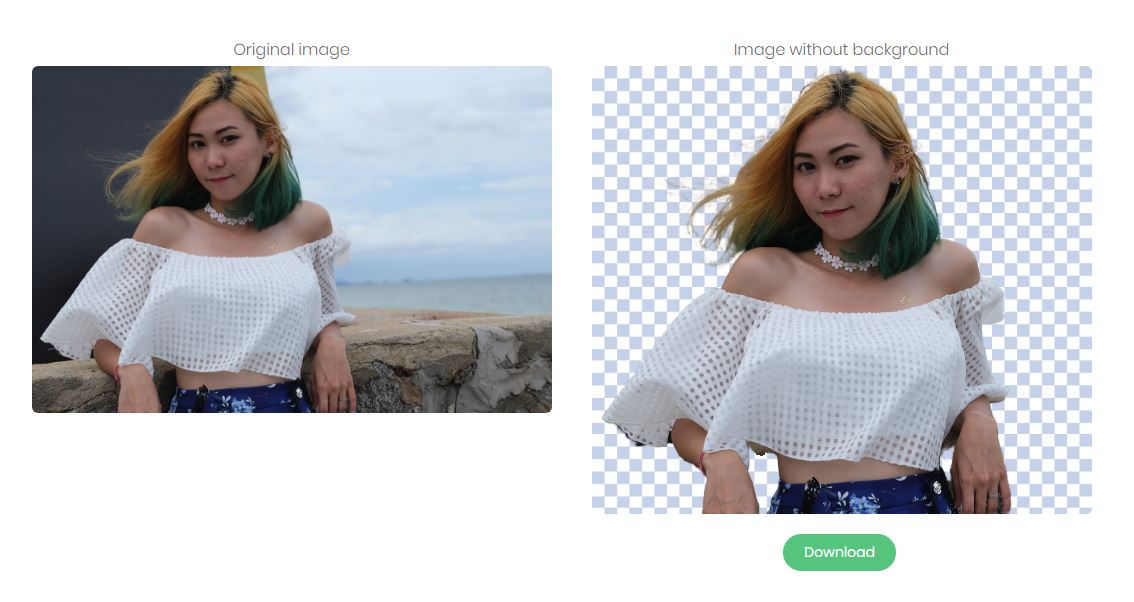This screenshot has height=602, width=1134.
Task: Click the flower choker necklace in the original image
Action: (x=228, y=215)
